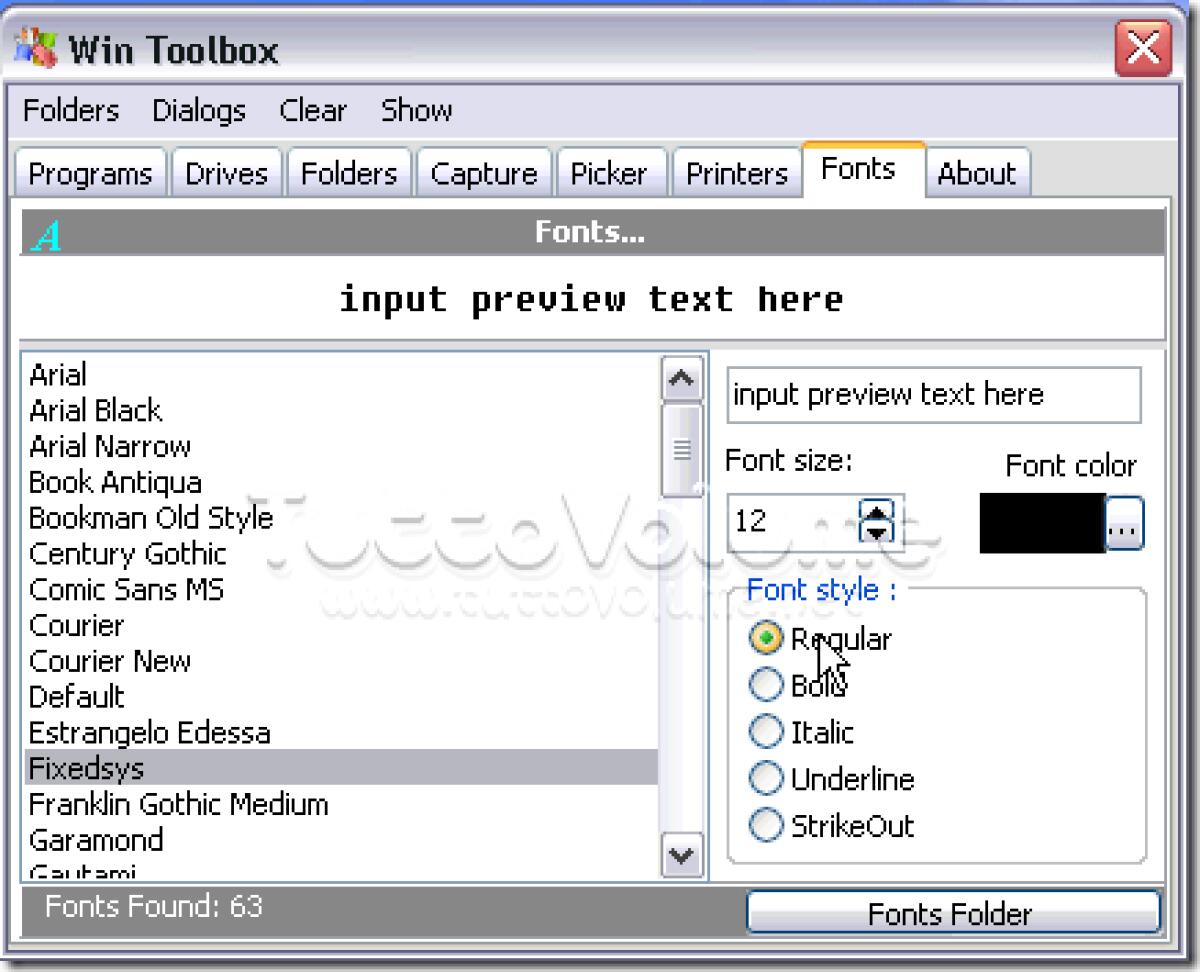The height and width of the screenshot is (972, 1200).
Task: Increase font size with up arrow
Action: [878, 510]
